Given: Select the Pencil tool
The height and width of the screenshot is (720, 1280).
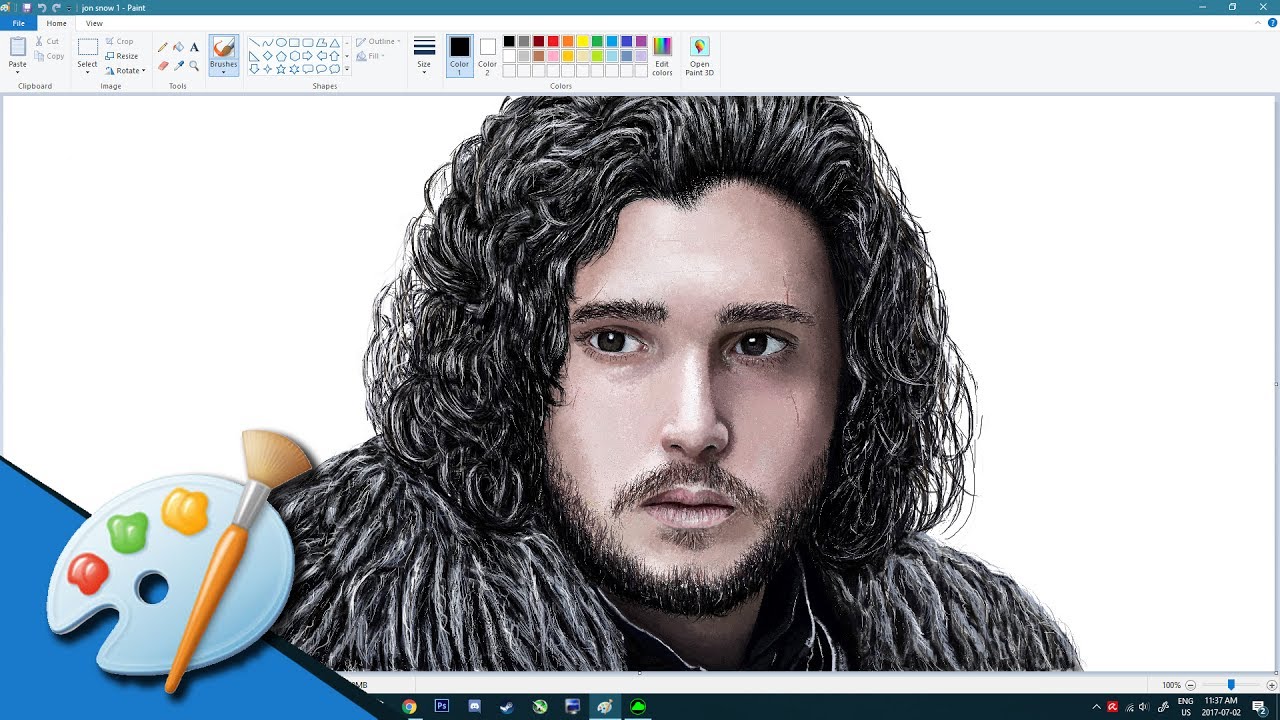Looking at the screenshot, I should [x=162, y=46].
